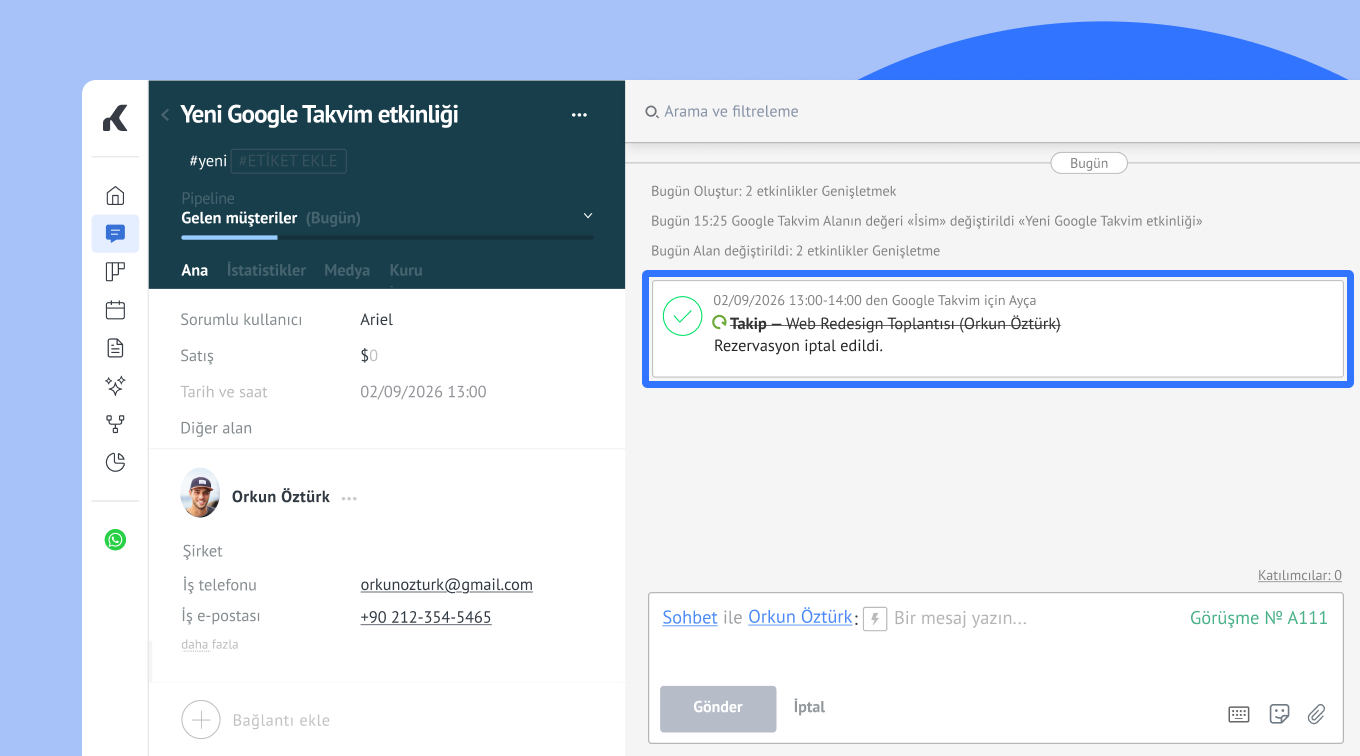Screen dimensions: 1360x756
Task: Open the Kanban pipeline board icon
Action: tap(115, 272)
